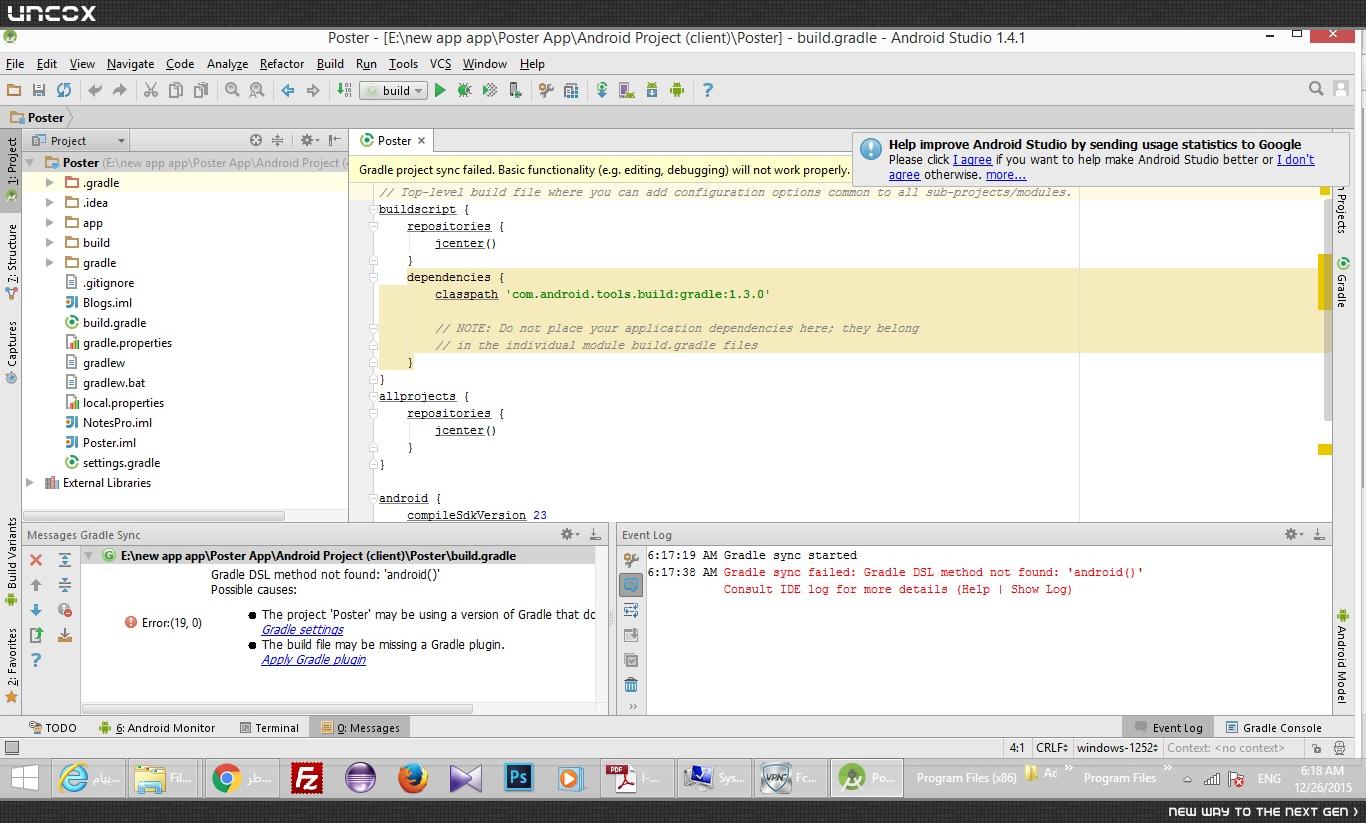Click the Search Everywhere magnifier icon

(x=1316, y=89)
